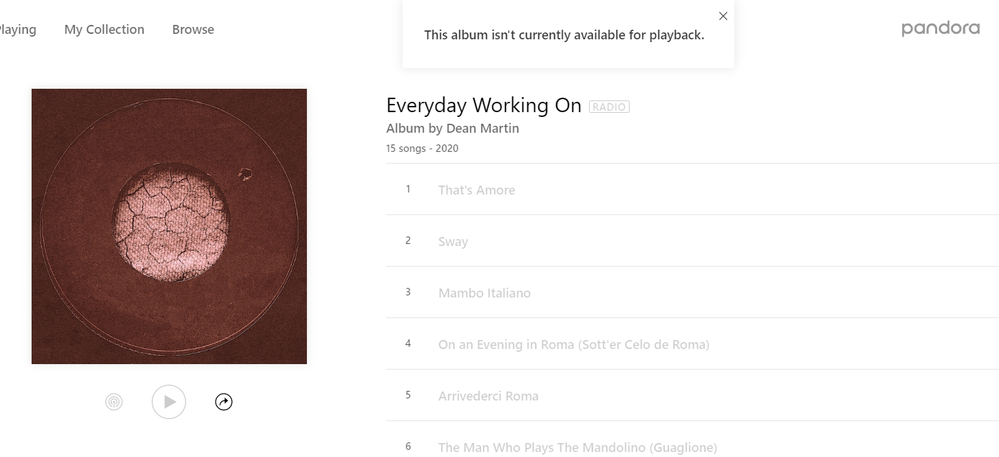Click the "15 songs - 2020" album info text

tap(422, 149)
